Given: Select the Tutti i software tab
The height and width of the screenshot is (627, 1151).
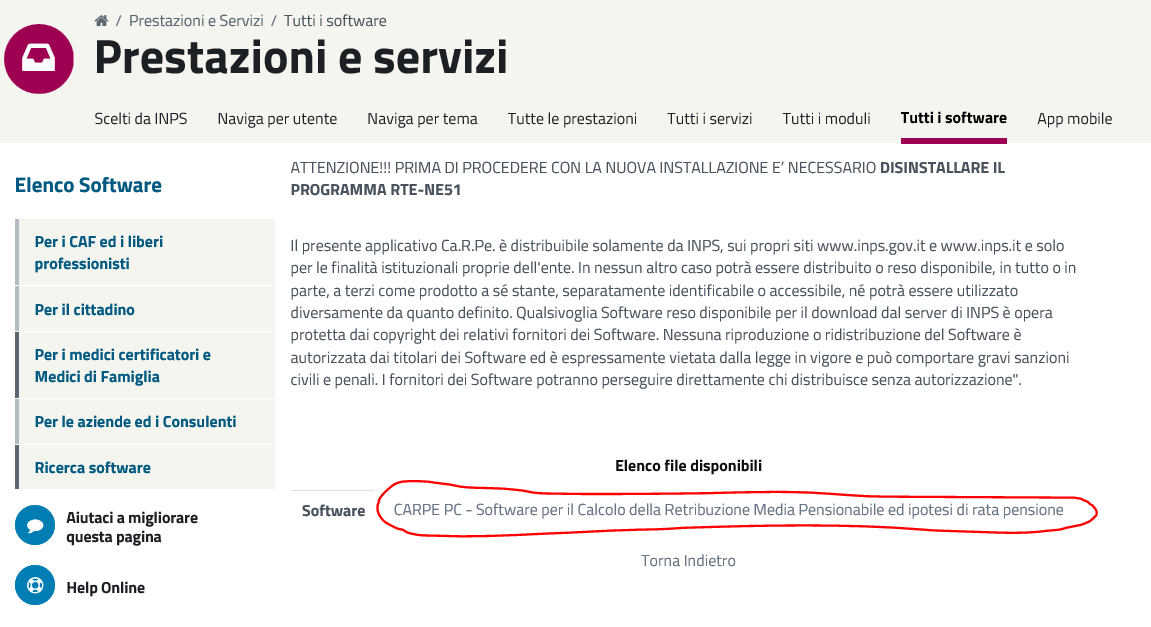Looking at the screenshot, I should pyautogui.click(x=953, y=118).
